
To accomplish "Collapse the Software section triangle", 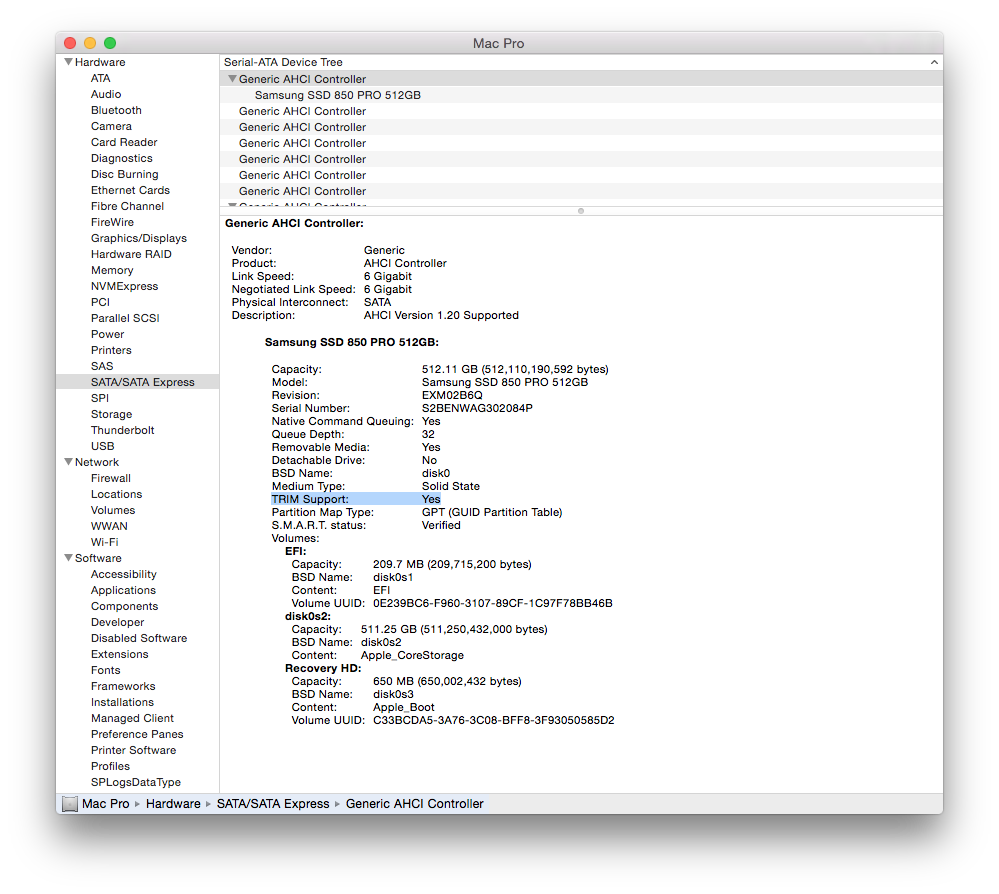I will point(68,558).
